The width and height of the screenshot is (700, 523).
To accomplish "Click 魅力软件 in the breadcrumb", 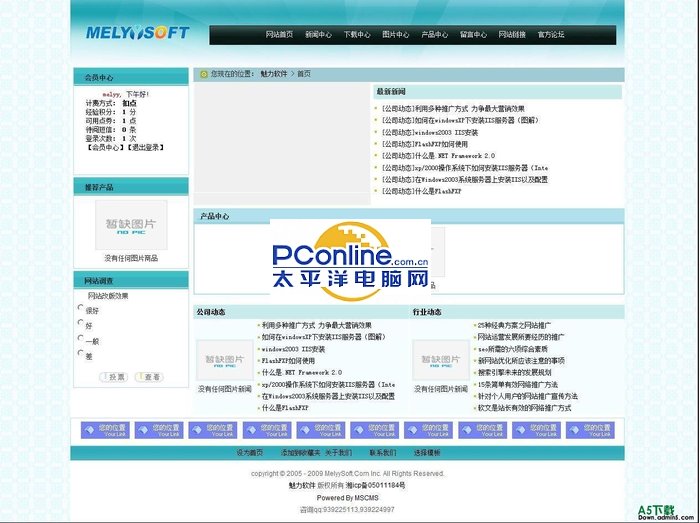I will (x=274, y=74).
